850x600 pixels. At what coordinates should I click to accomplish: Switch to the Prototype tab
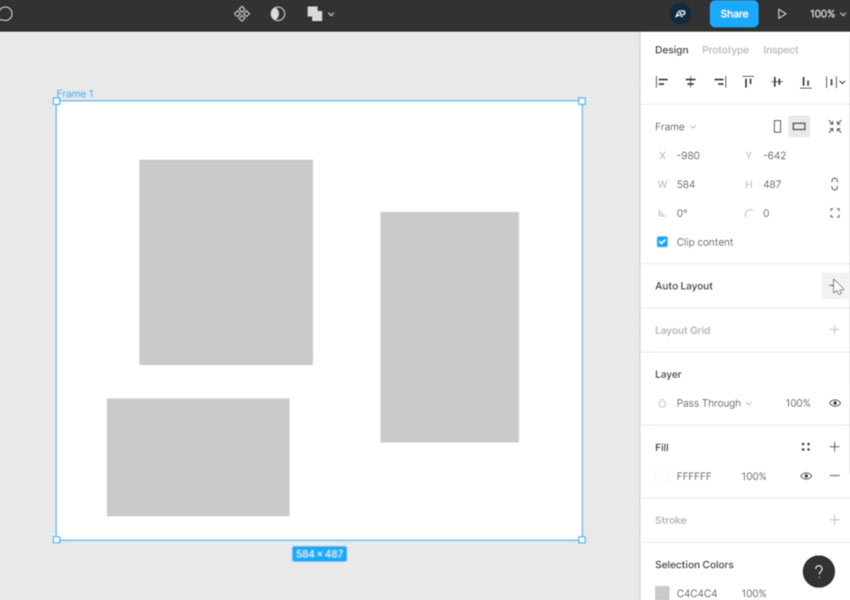pos(725,50)
